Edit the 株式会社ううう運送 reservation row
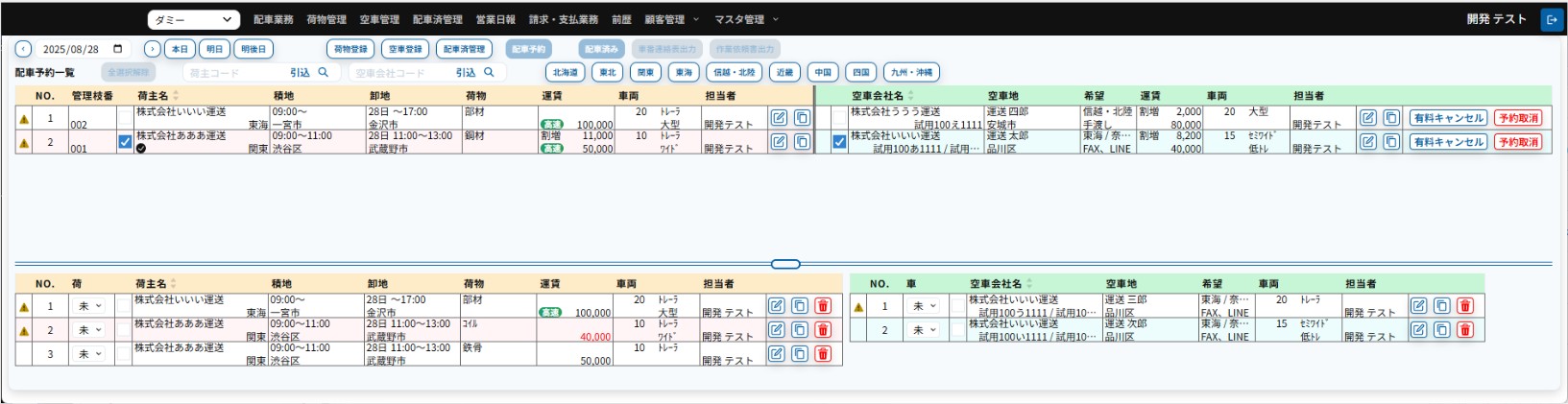The width and height of the screenshot is (1568, 404). [x=1368, y=118]
